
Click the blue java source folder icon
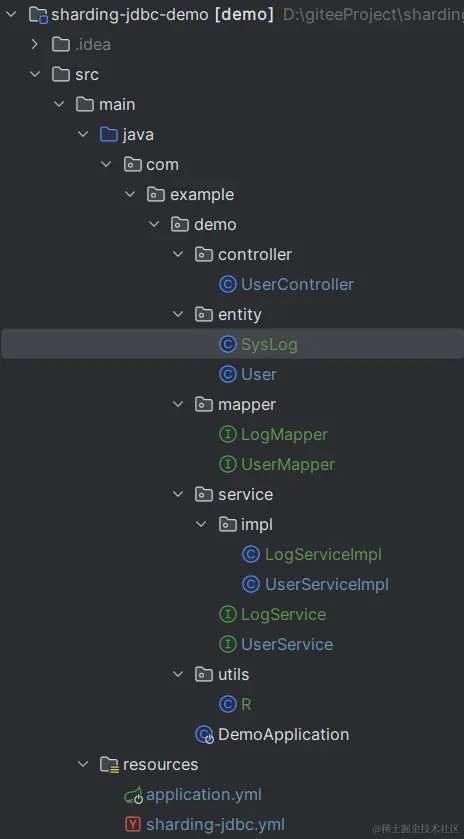pyautogui.click(x=109, y=134)
